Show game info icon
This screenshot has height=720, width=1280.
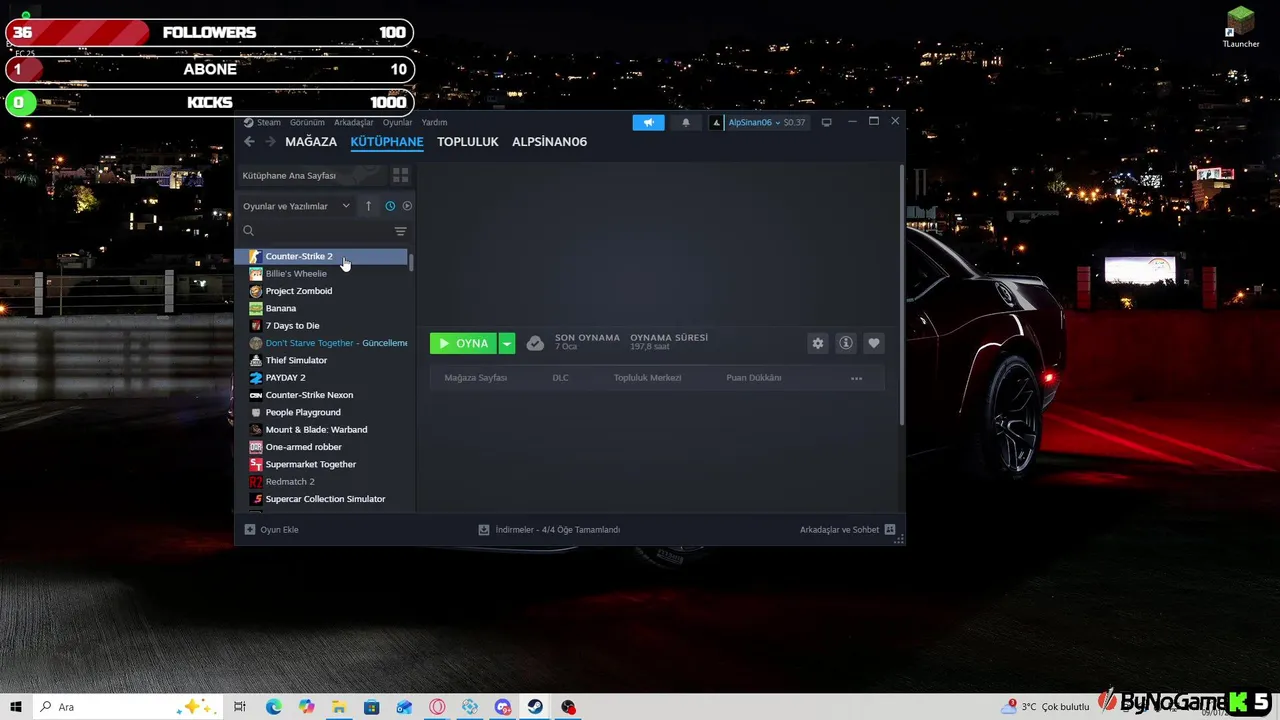click(x=846, y=343)
